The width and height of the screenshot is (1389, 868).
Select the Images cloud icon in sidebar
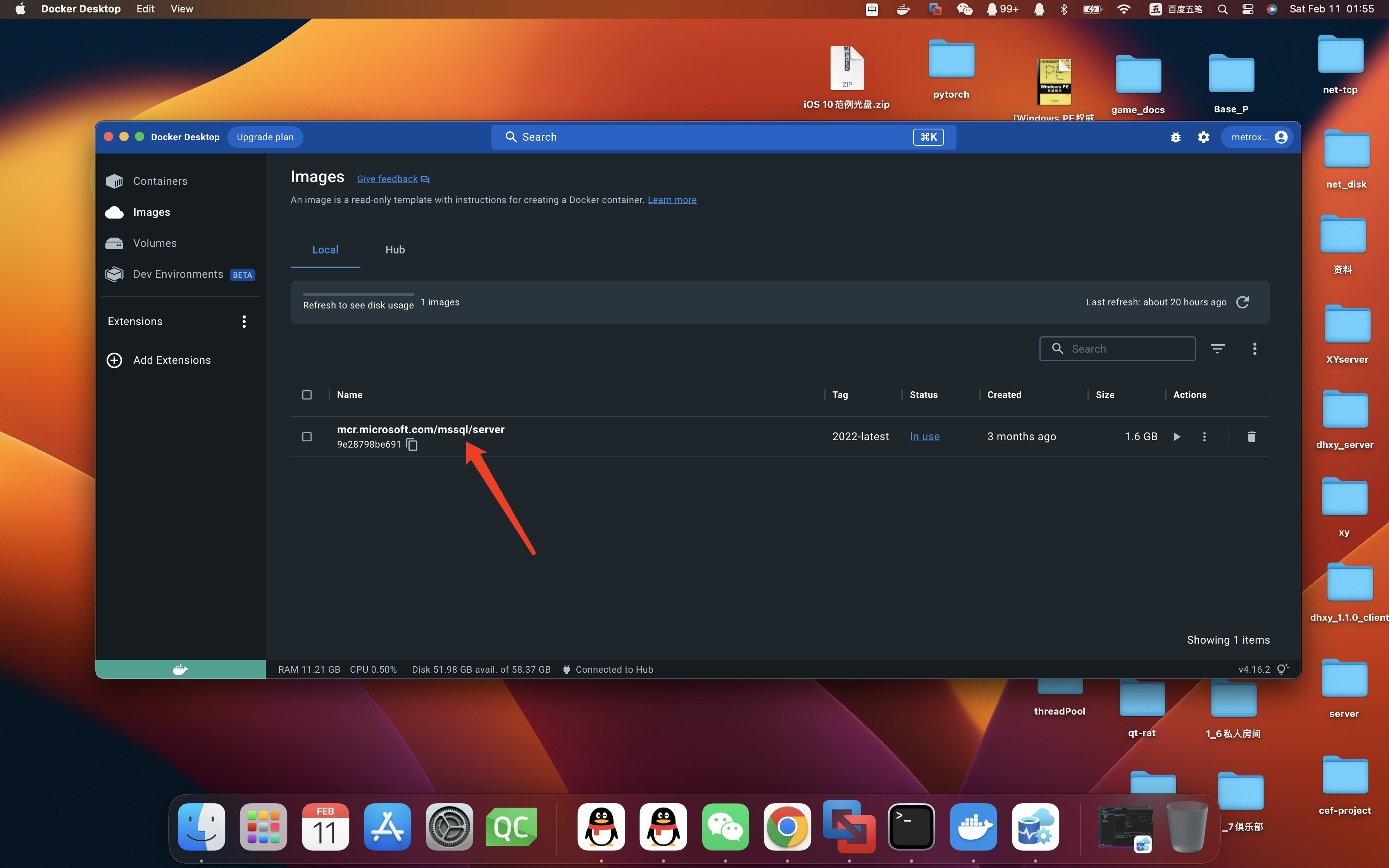pos(114,212)
